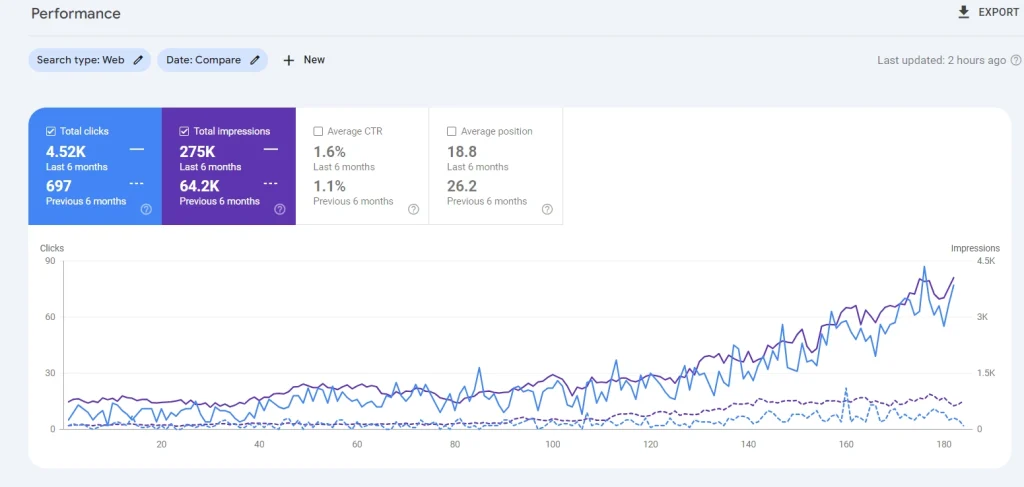Open the Search type: Web filter chip
Viewport: 1024px width, 487px height.
click(89, 60)
